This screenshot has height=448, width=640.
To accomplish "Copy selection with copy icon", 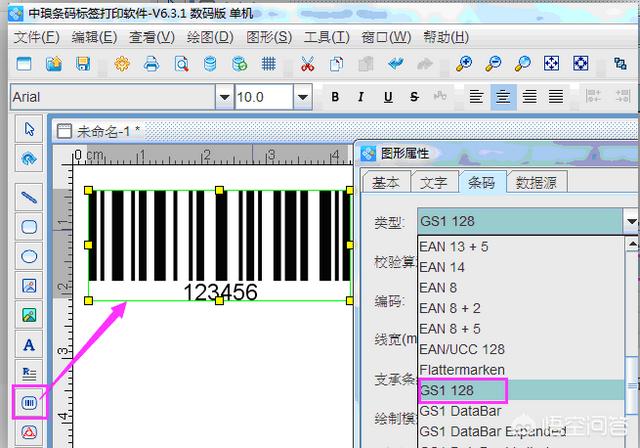I will coord(336,64).
